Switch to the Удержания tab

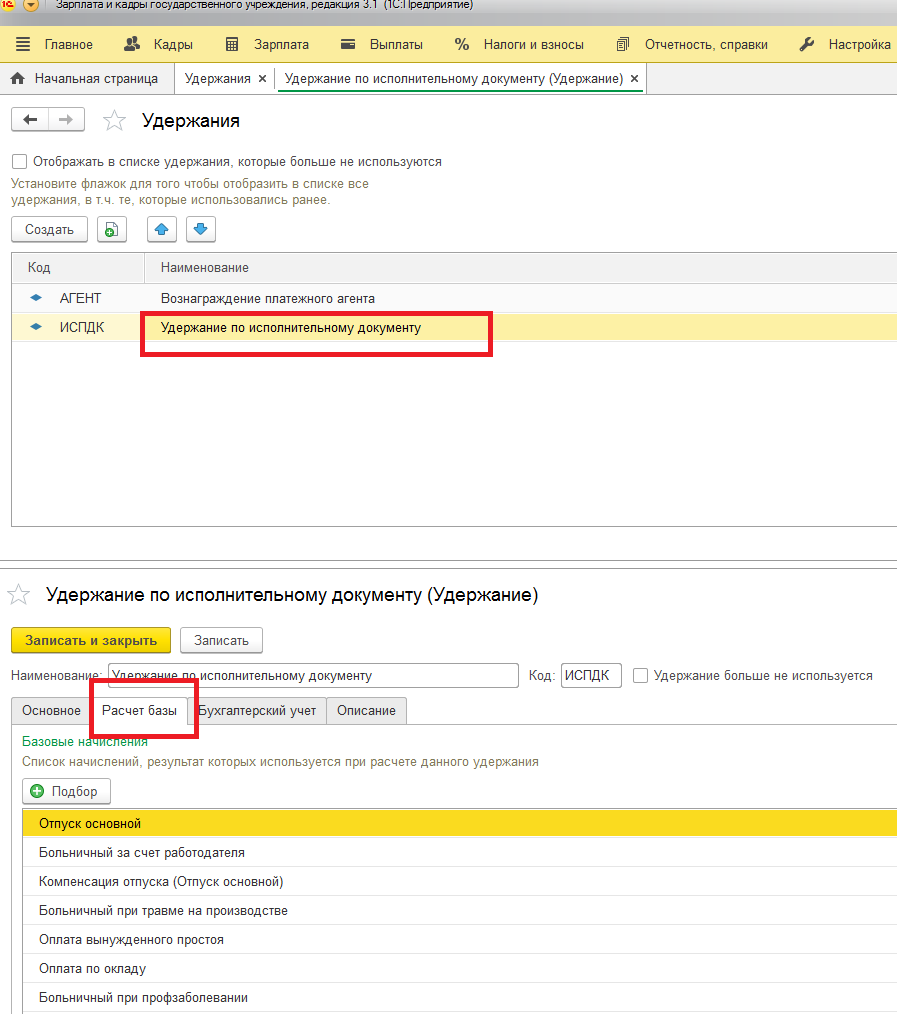[x=217, y=79]
